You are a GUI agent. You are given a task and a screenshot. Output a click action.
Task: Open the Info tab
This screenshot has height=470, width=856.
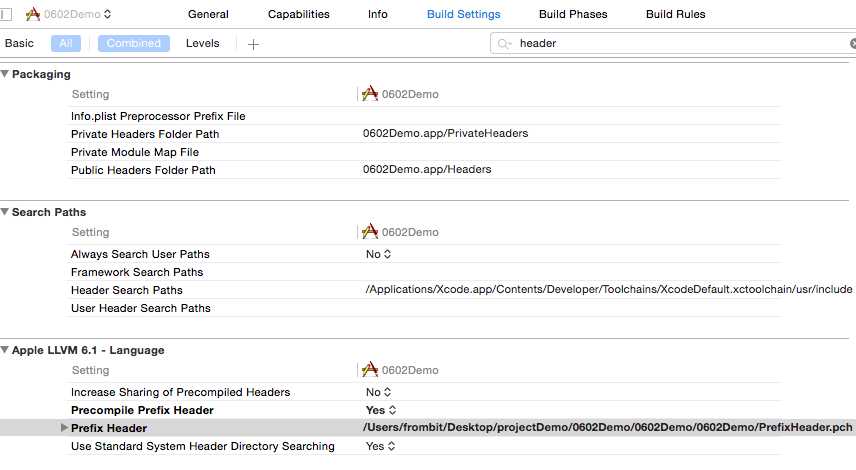click(x=377, y=14)
